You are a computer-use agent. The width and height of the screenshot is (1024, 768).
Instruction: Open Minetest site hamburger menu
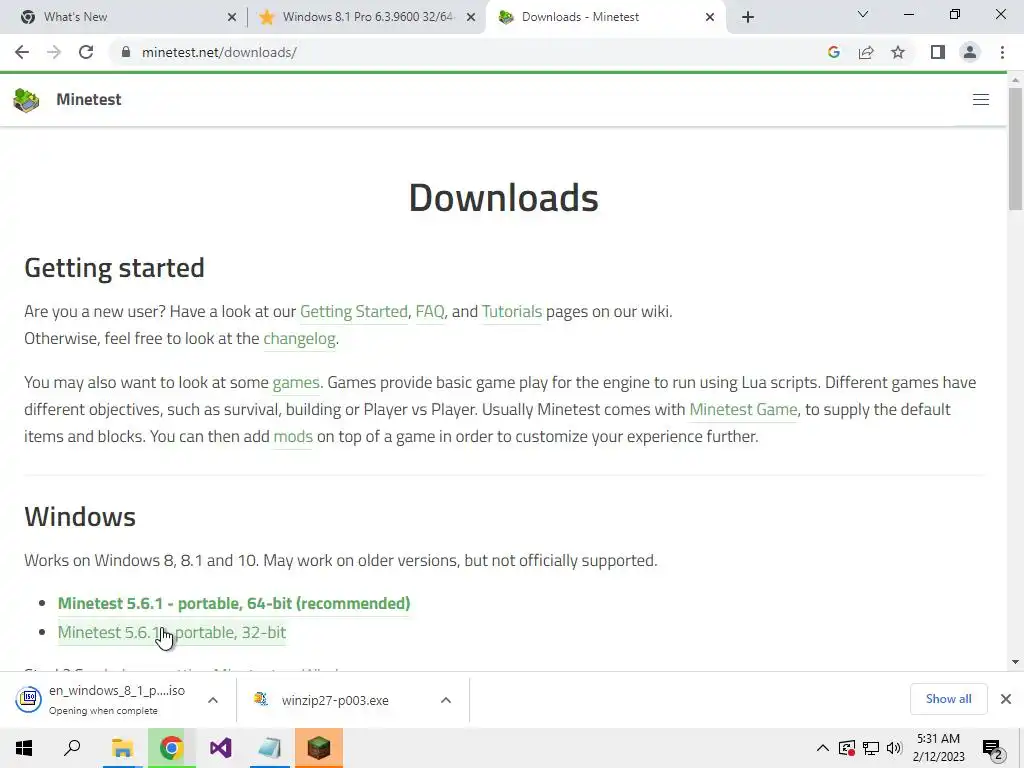(980, 99)
